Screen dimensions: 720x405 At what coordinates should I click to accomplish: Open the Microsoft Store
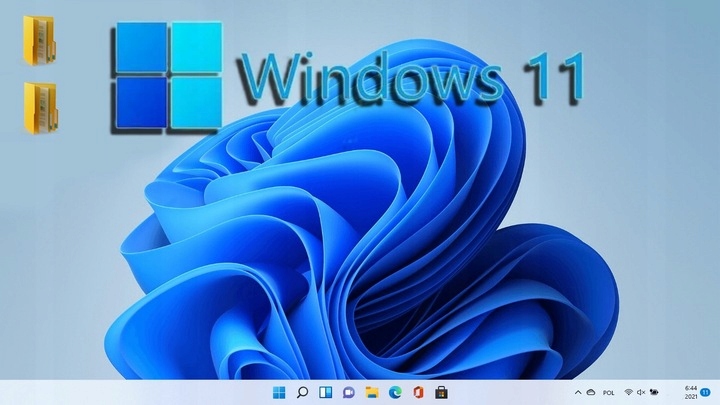coord(441,393)
